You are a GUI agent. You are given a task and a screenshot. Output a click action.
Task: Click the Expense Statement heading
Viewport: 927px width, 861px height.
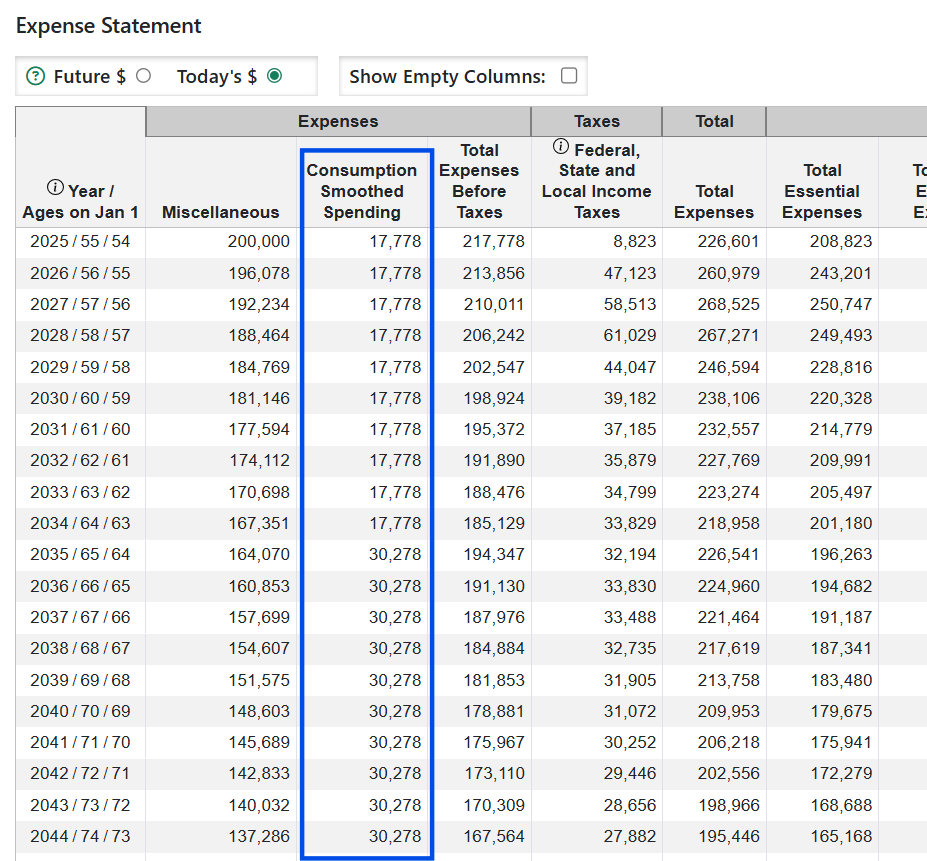point(109,26)
